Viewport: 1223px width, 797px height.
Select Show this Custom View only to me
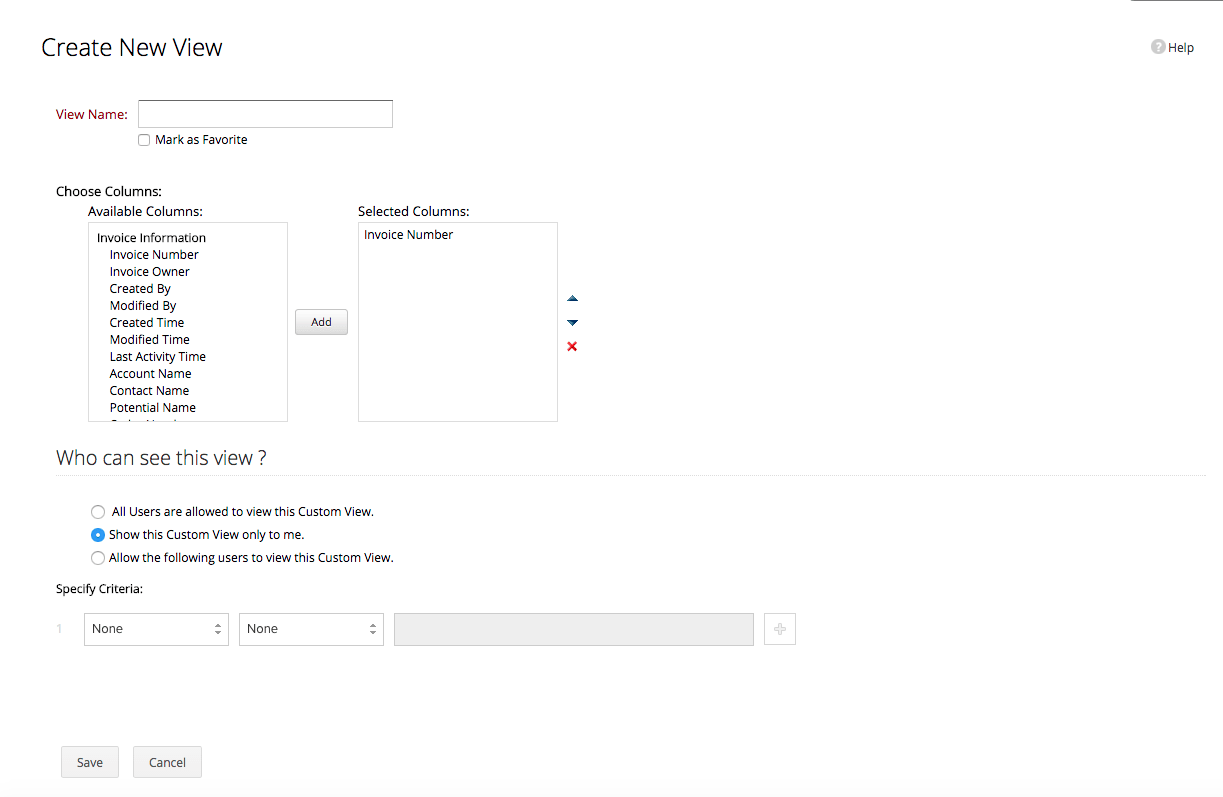pos(98,535)
